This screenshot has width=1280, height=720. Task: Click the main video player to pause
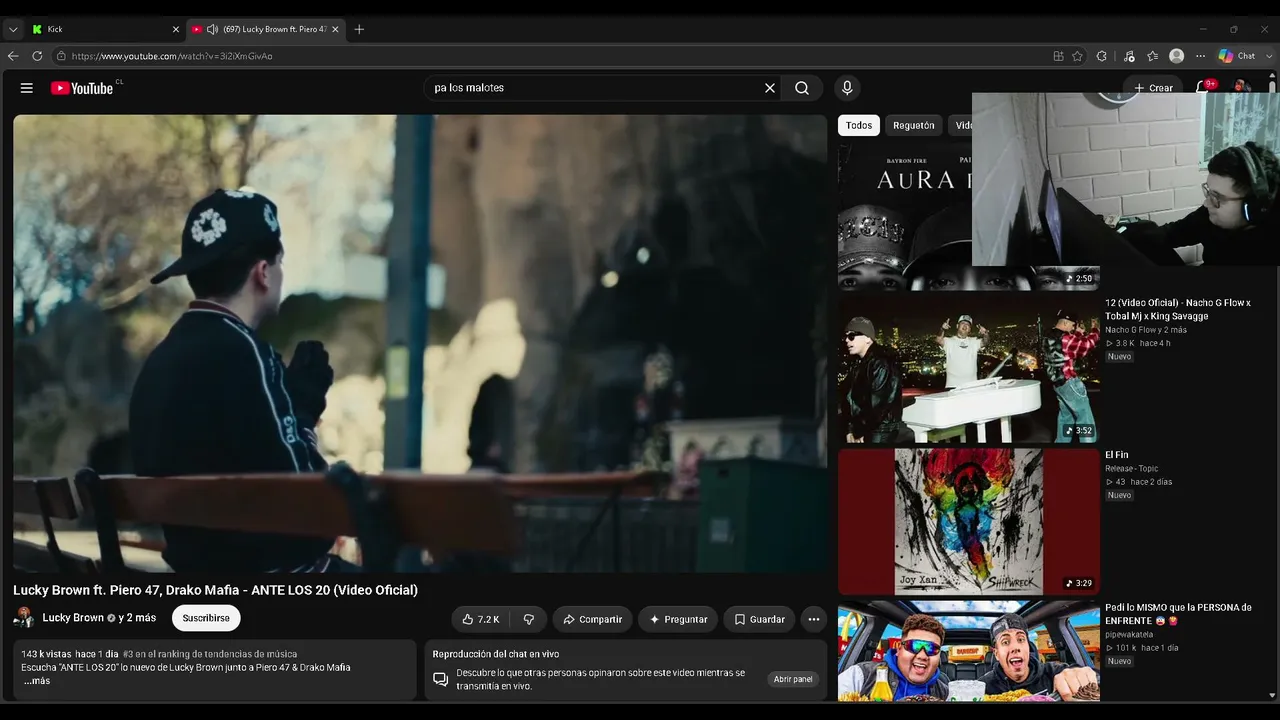pos(420,343)
